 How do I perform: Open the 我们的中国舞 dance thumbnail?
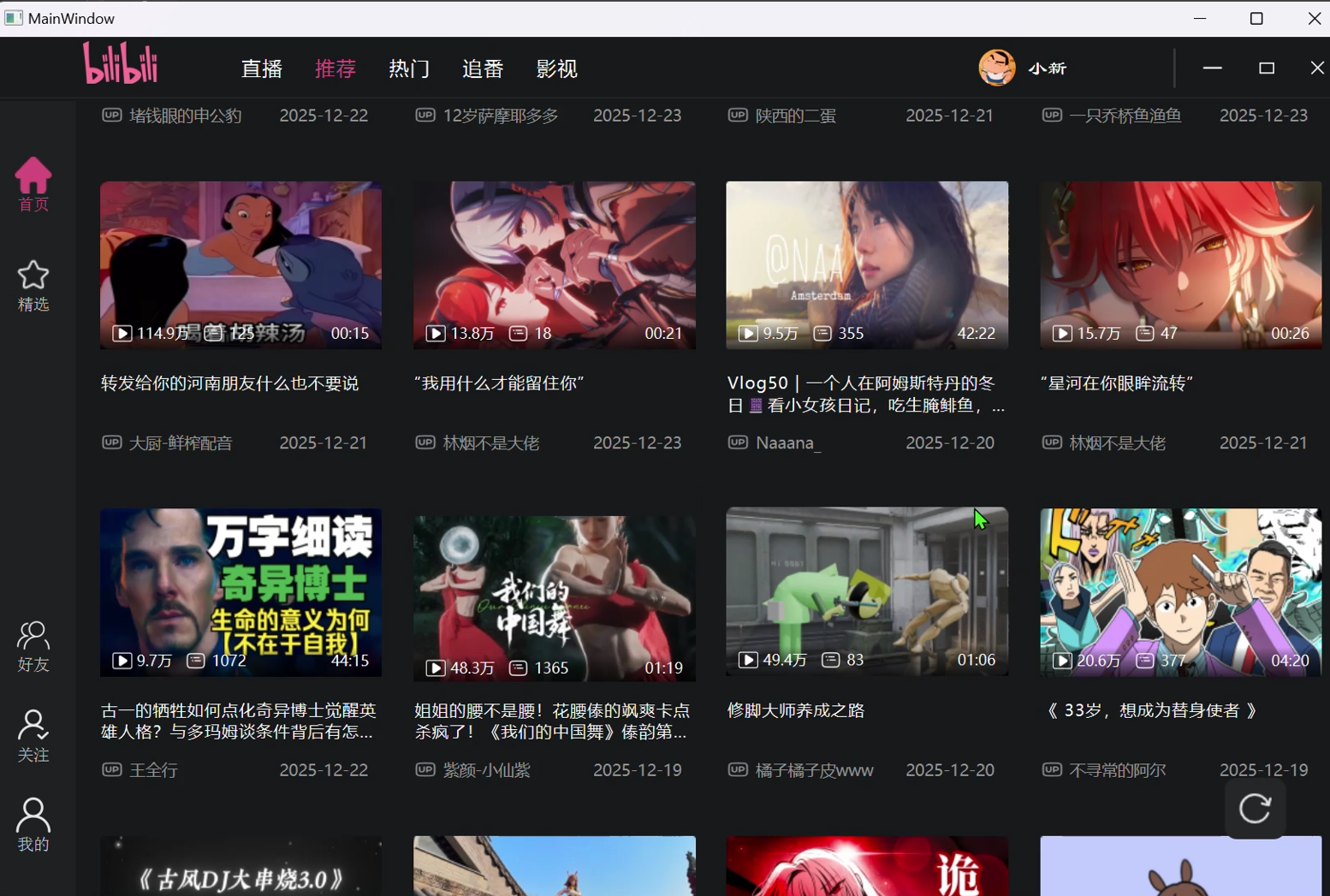point(554,598)
